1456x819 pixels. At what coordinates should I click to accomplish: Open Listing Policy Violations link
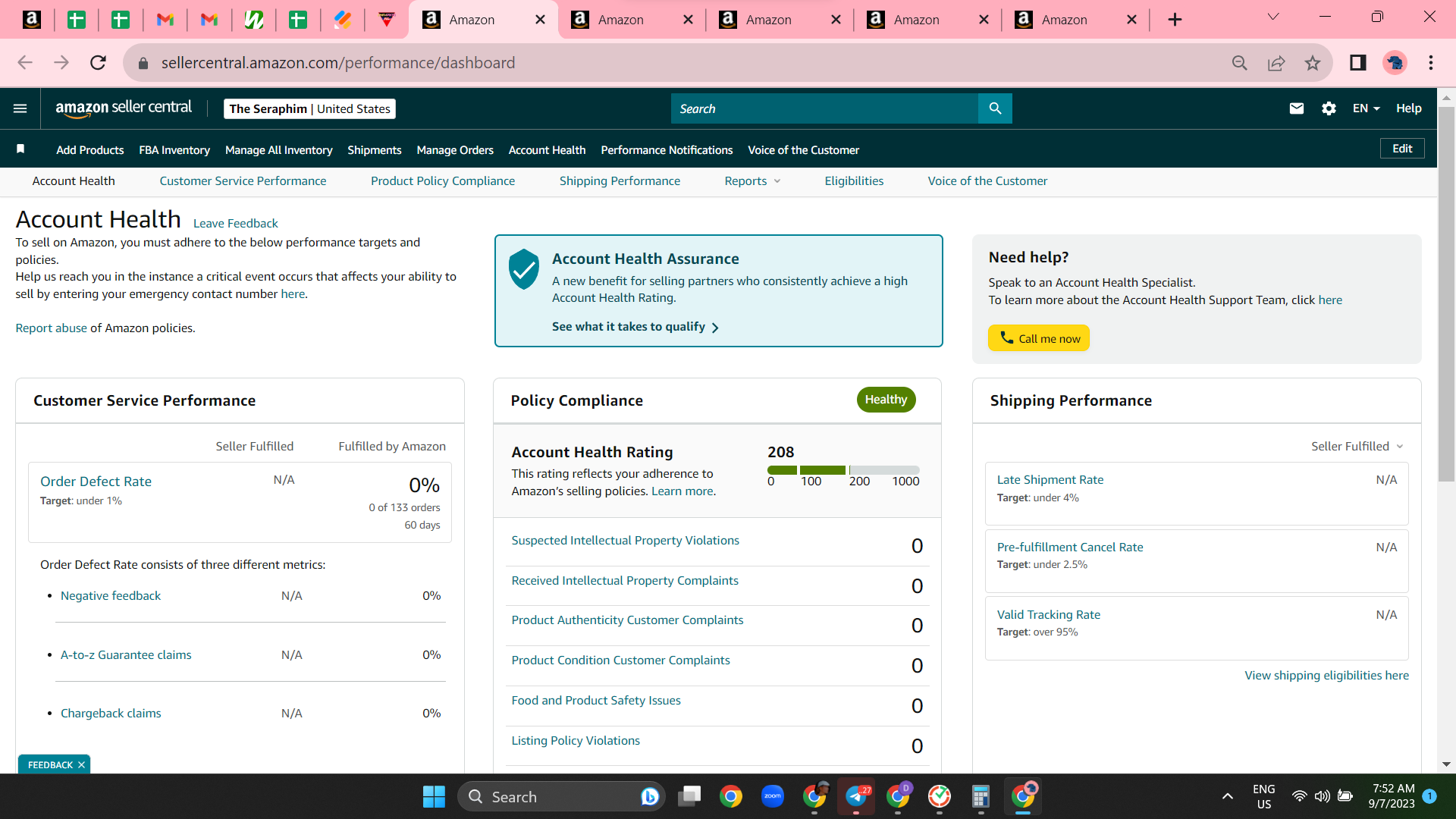[575, 741]
